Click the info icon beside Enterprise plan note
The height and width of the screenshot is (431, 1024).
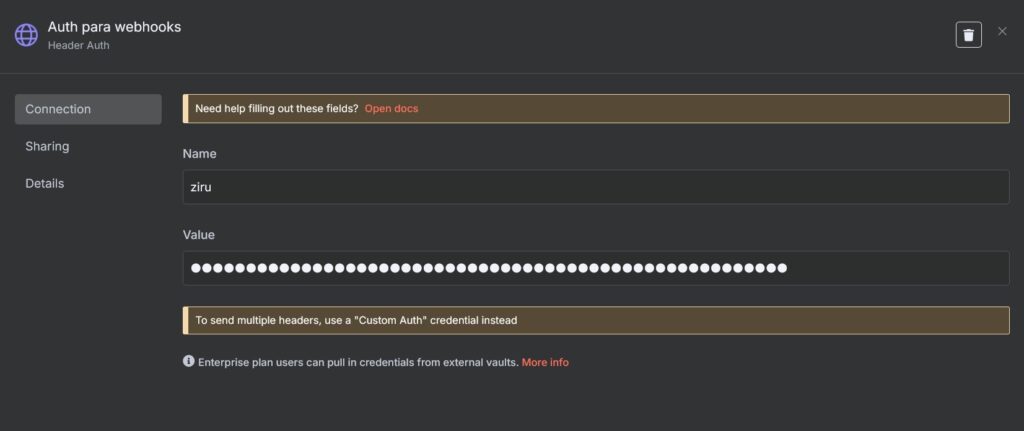[188, 361]
